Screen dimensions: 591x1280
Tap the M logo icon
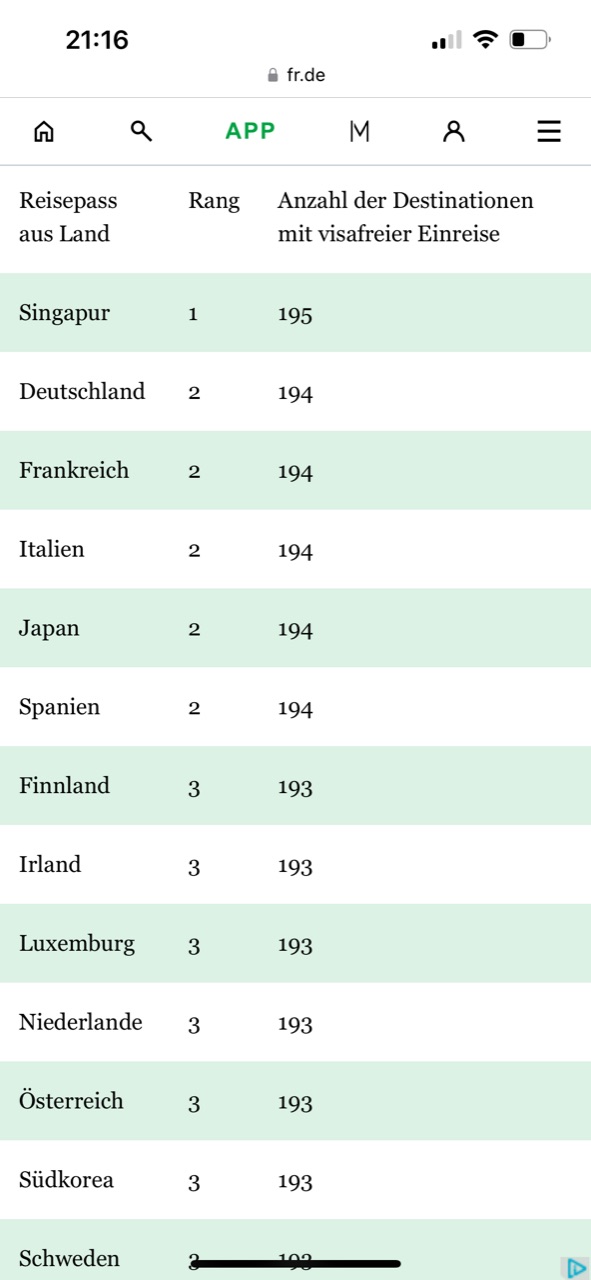(359, 131)
